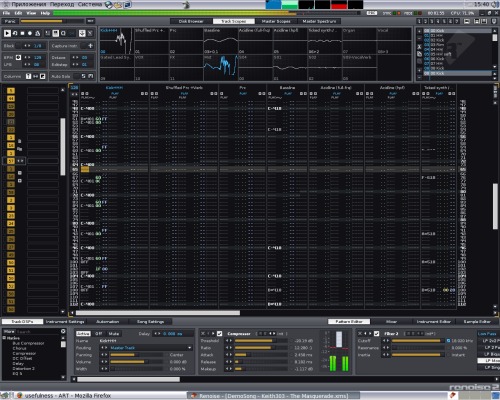Viewport: 500px width, 400px height.
Task: Click the loop pattern playback icon
Action: click(x=15, y=33)
